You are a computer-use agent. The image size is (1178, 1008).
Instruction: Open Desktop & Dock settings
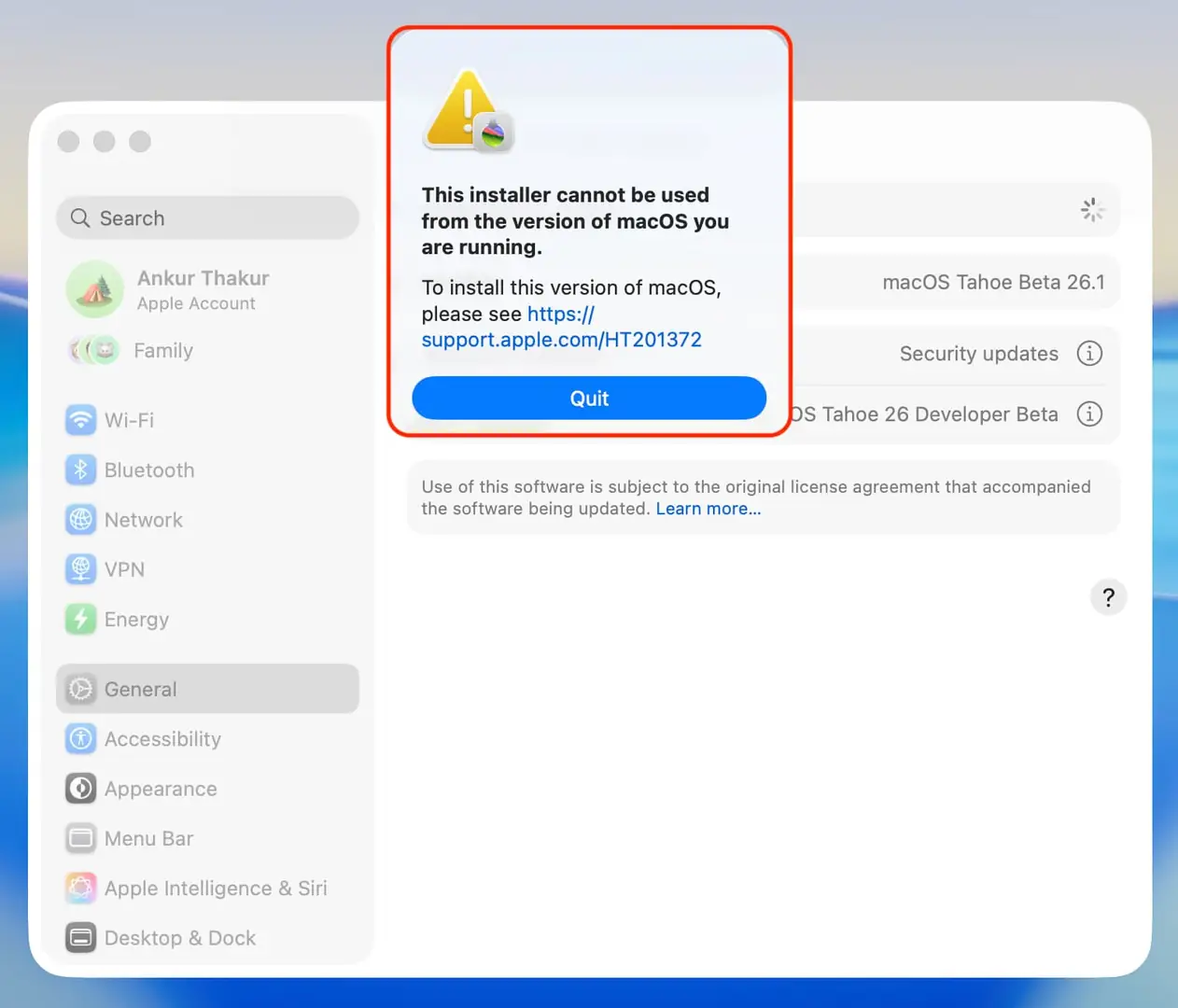click(207, 938)
